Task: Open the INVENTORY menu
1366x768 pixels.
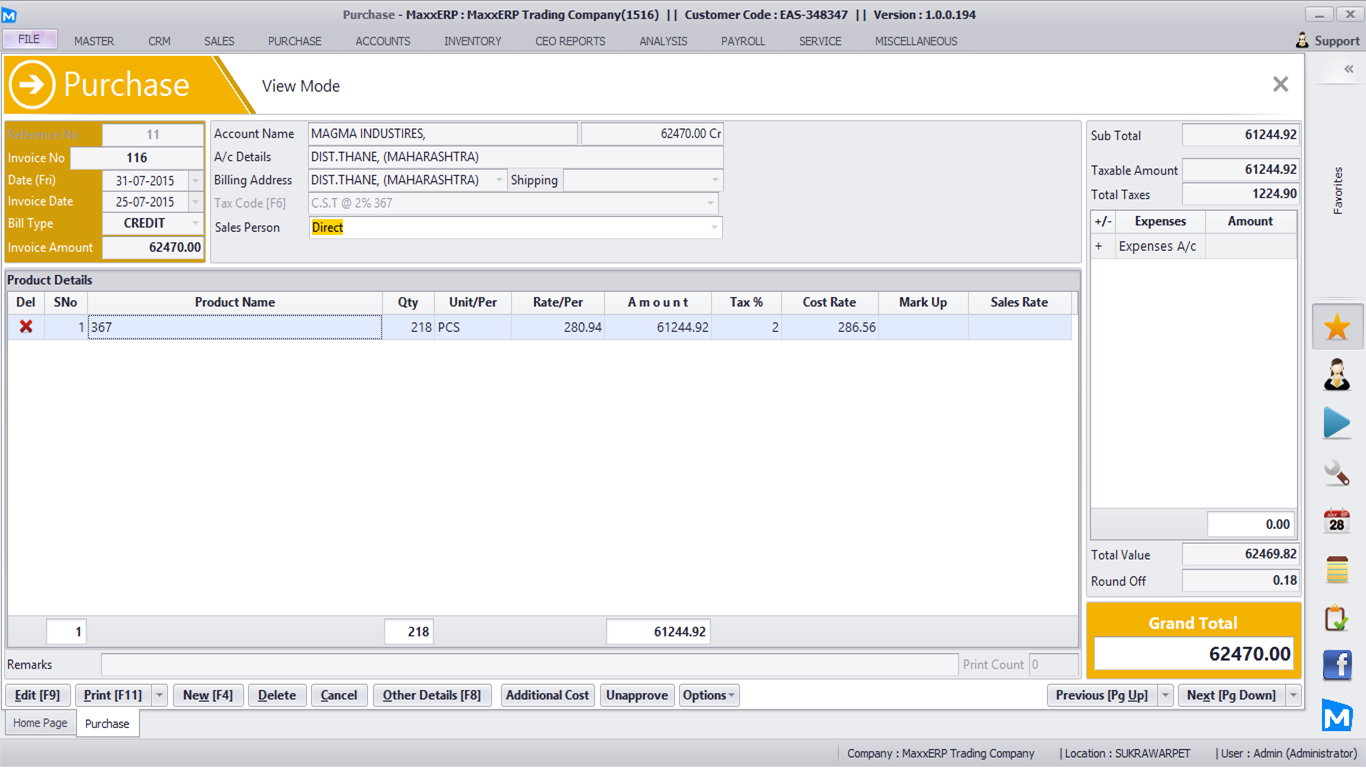Action: [473, 41]
